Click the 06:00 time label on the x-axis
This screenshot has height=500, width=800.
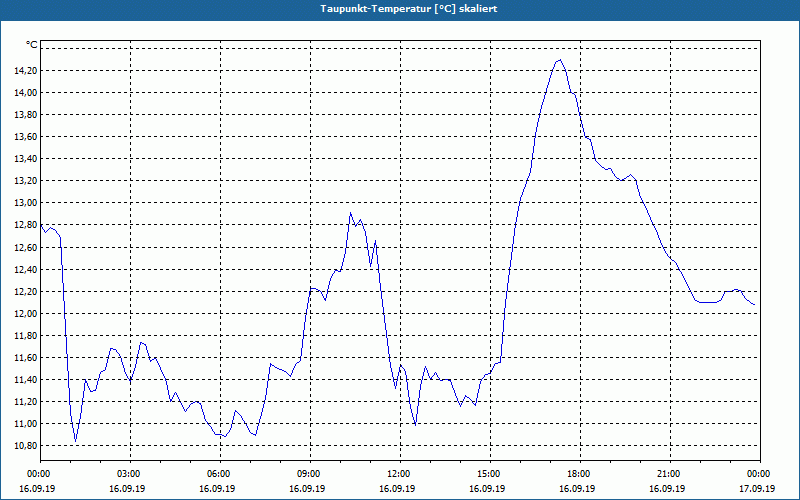[220, 474]
